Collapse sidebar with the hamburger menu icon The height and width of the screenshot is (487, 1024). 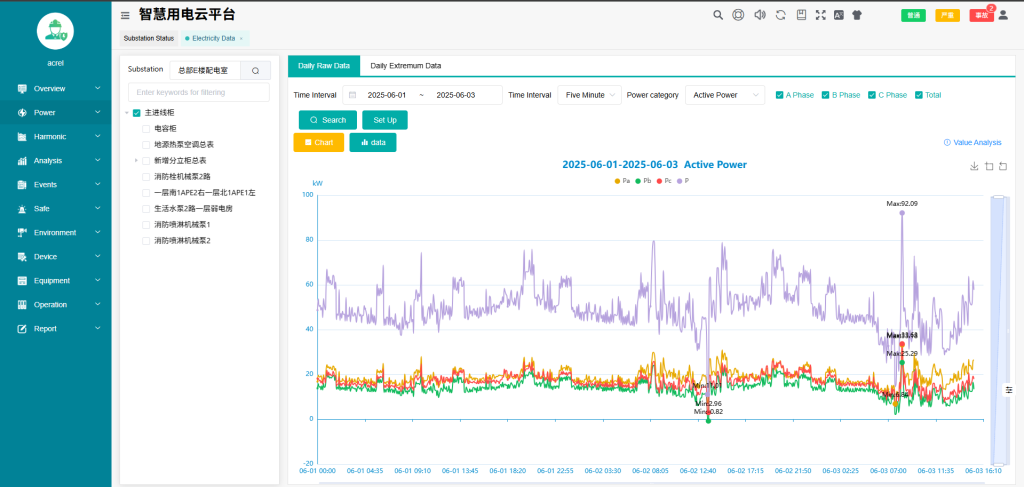pos(125,16)
